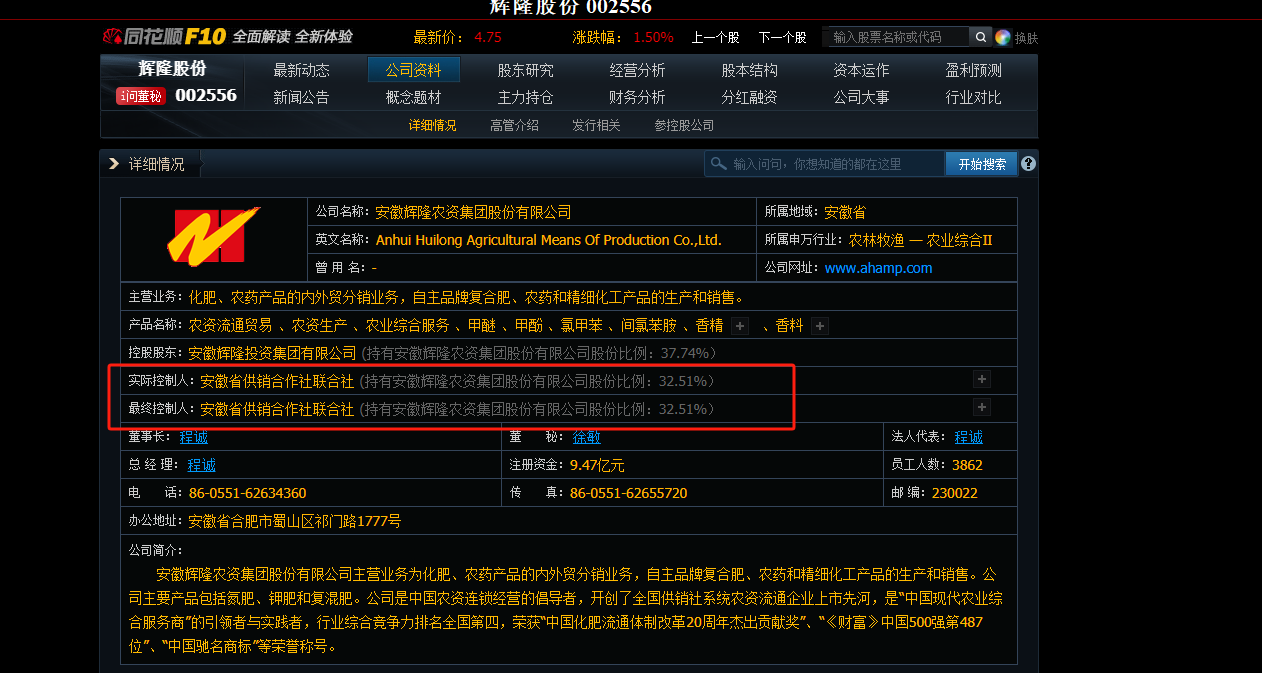Go to the previous stock (上一个股)

tap(715, 37)
